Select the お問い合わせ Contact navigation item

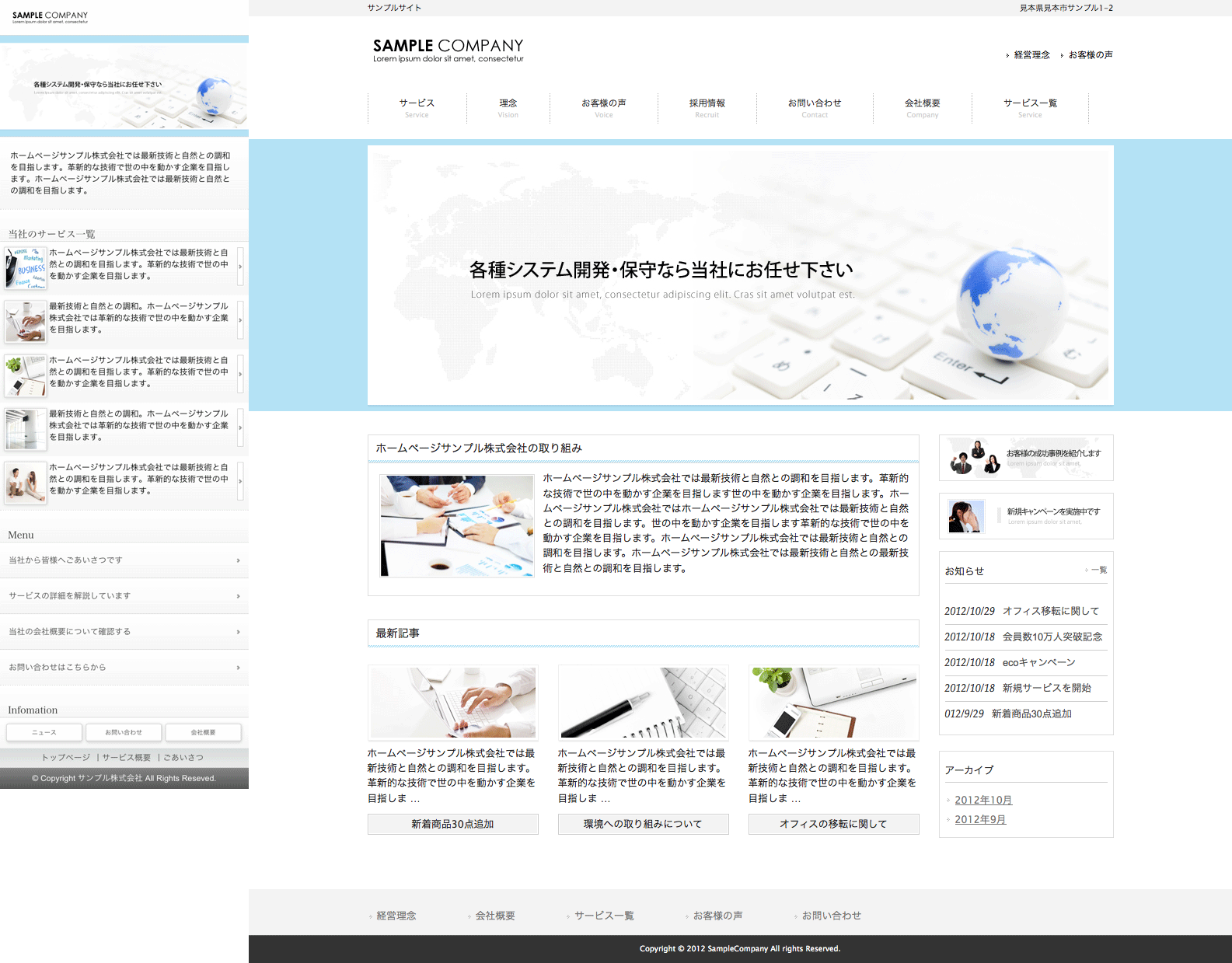point(814,107)
